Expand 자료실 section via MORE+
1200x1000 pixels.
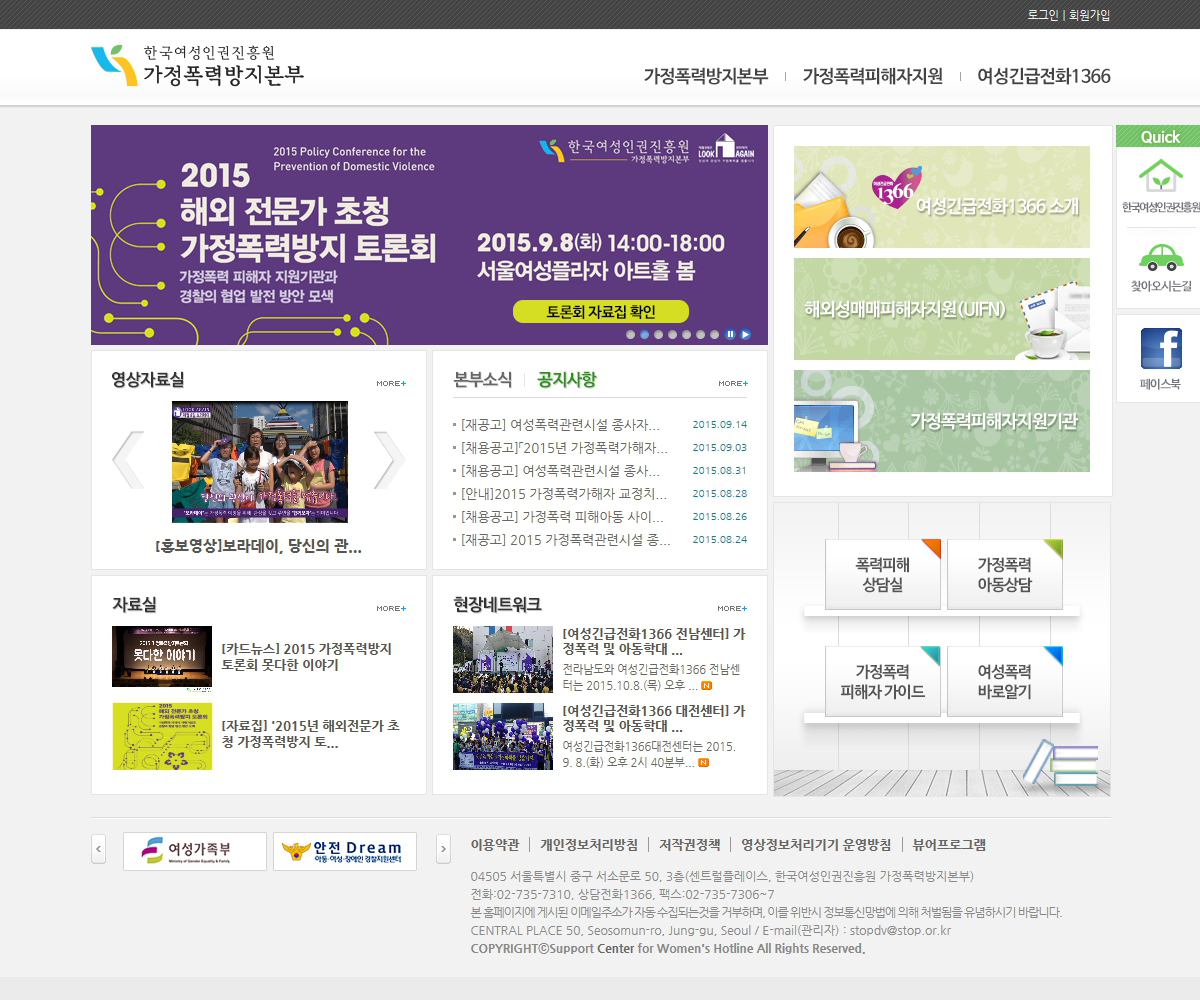tap(391, 608)
